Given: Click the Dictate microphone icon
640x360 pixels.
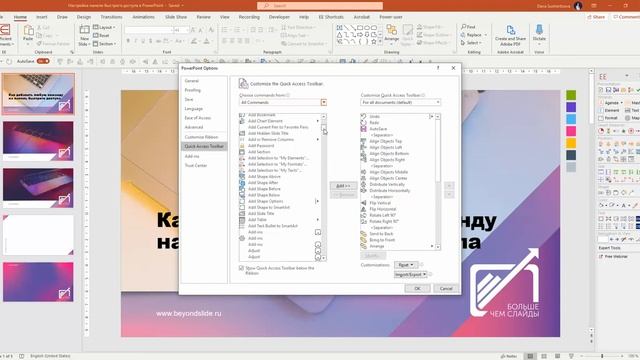Looking at the screenshot, I should click(539, 30).
